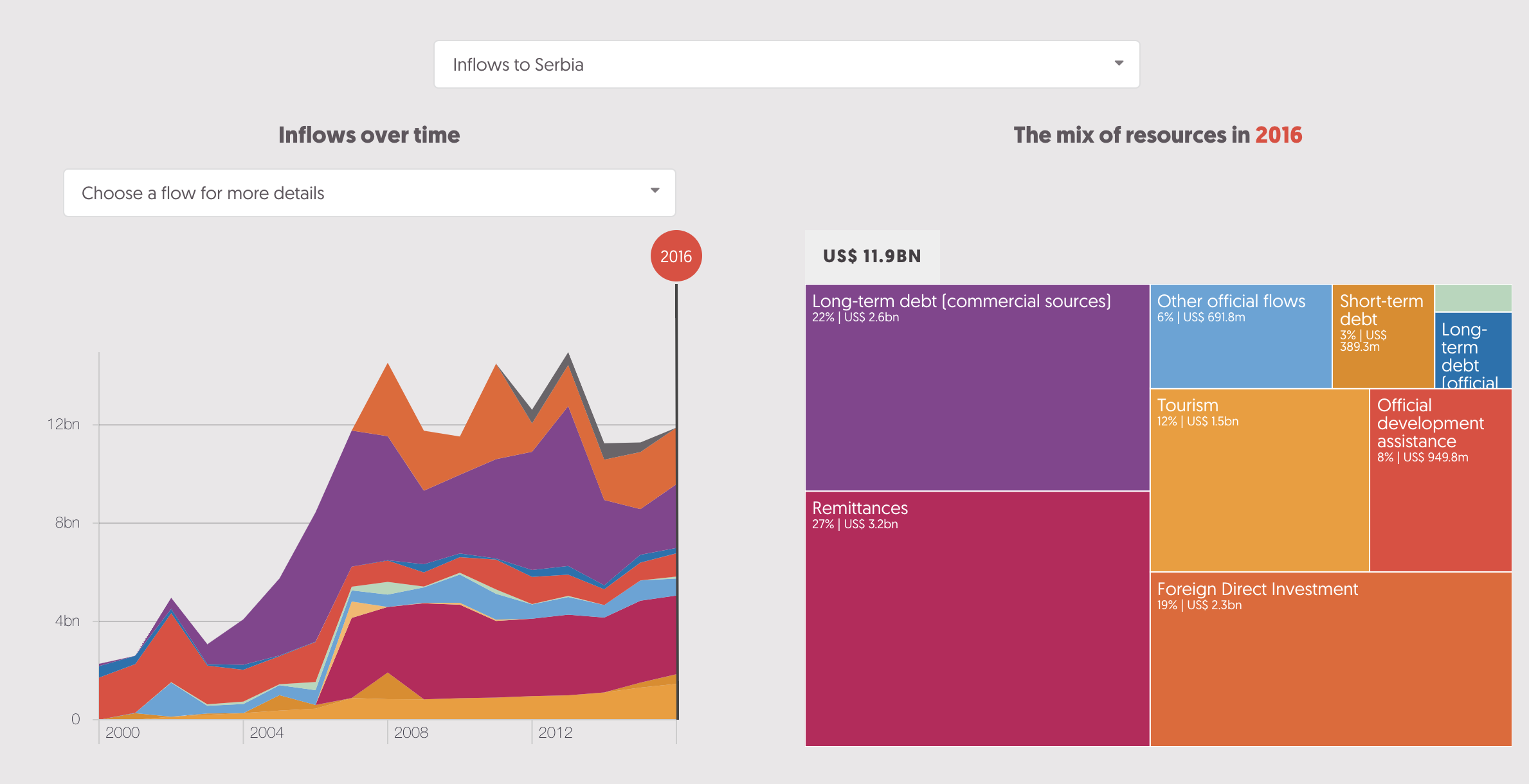Click the 2000 label on time axis
1529x784 pixels.
(x=122, y=733)
